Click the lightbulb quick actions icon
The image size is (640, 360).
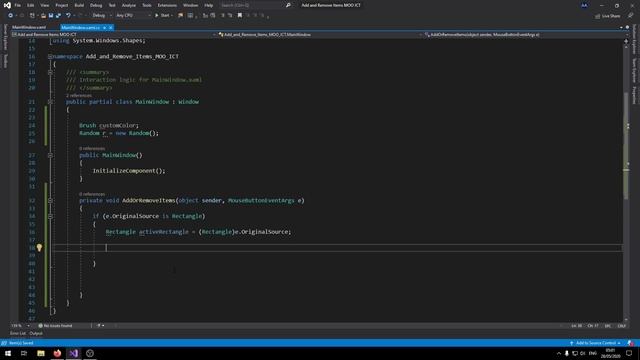[39, 247]
